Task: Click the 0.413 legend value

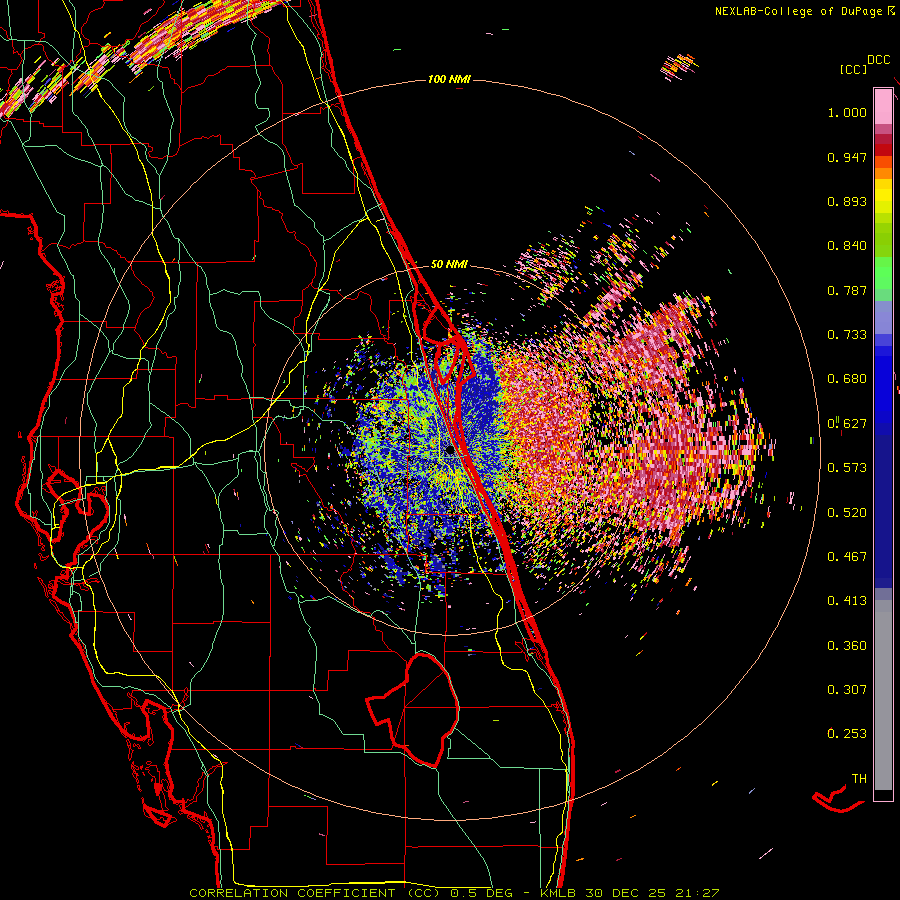Action: (x=847, y=602)
